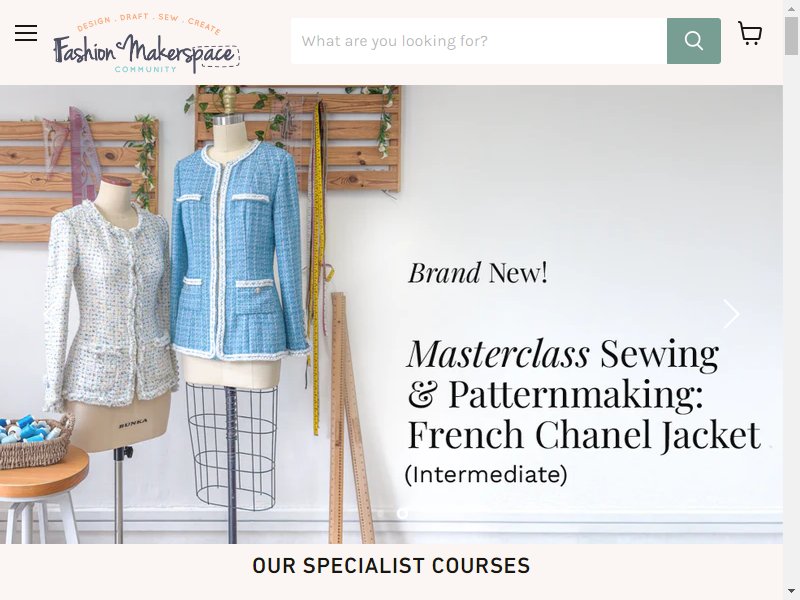Open the shopping cart
Image resolution: width=800 pixels, height=600 pixels.
click(x=749, y=34)
